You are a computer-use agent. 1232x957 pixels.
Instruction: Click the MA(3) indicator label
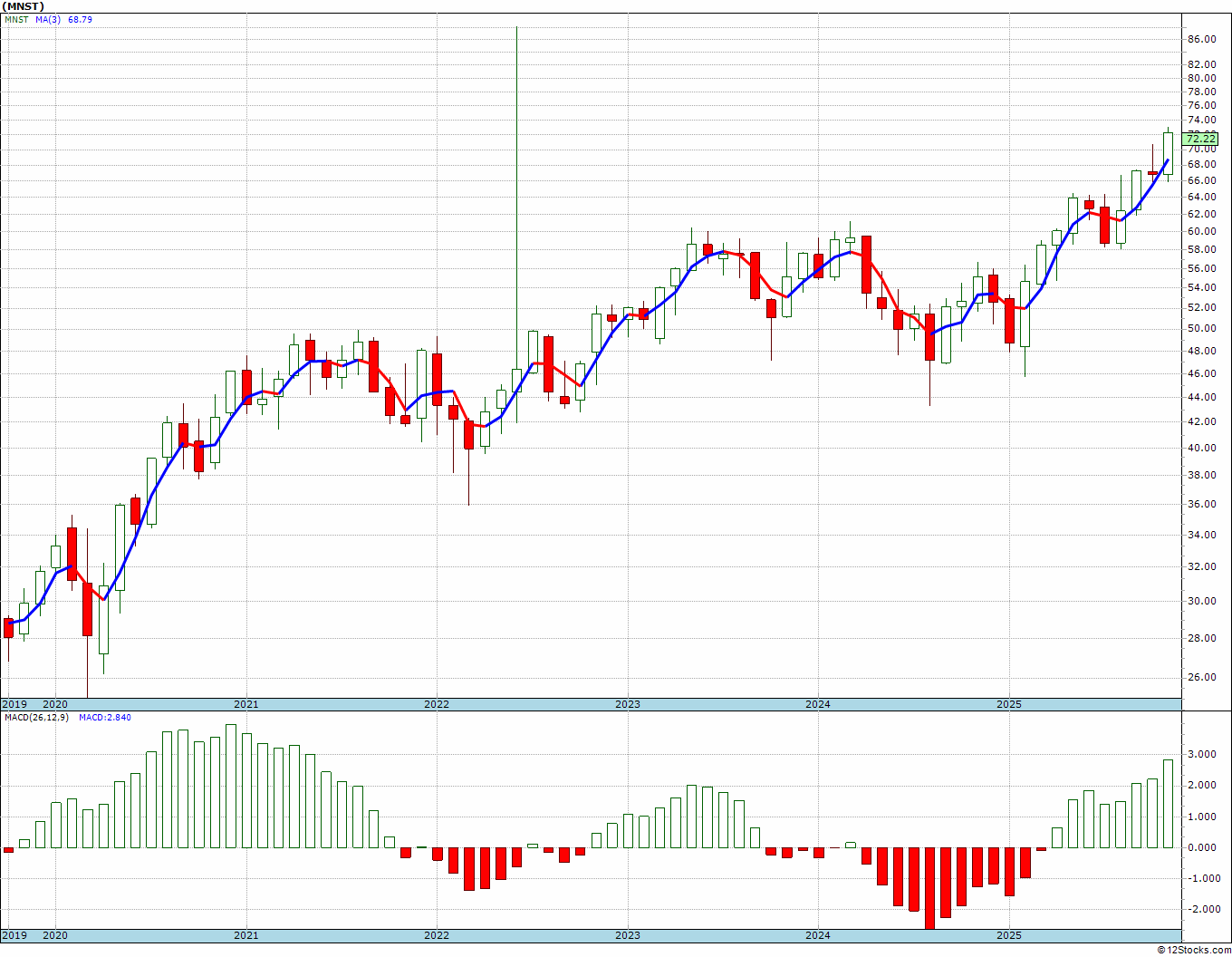[48, 19]
